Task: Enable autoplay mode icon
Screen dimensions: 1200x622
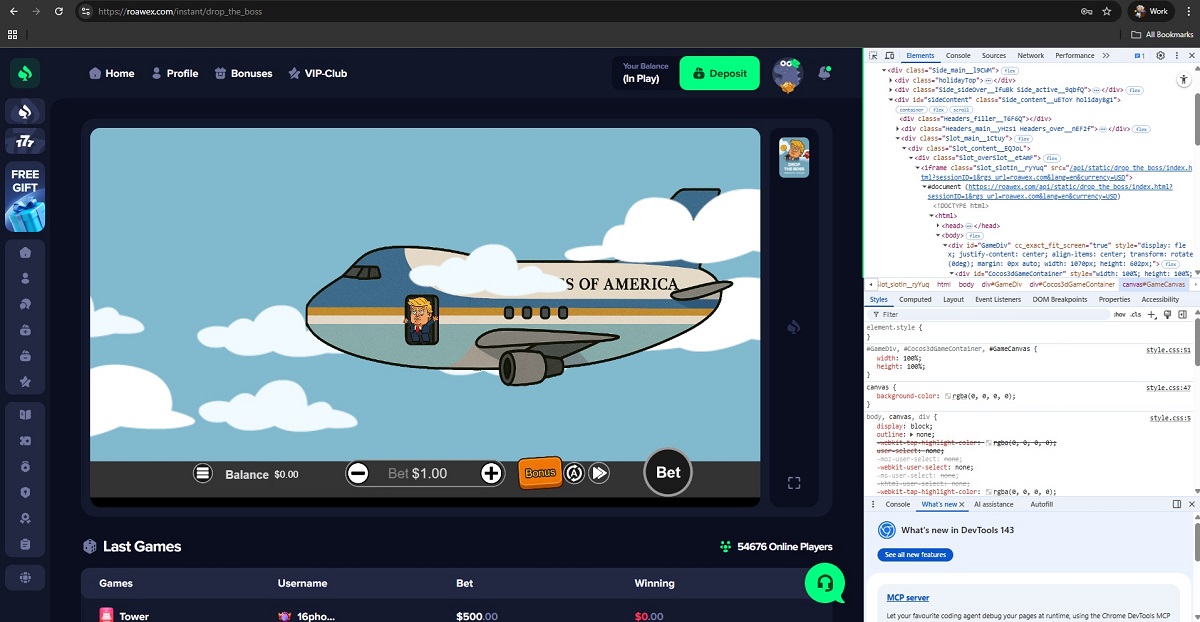Action: [574, 473]
